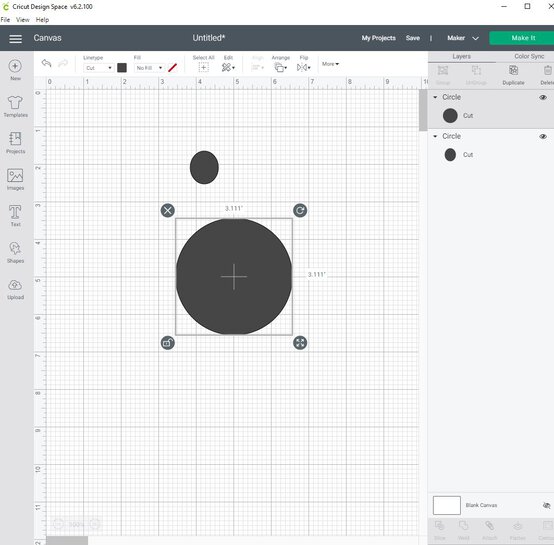This screenshot has width=554, height=545.
Task: Hide the first Circle layer
Action: tap(543, 97)
